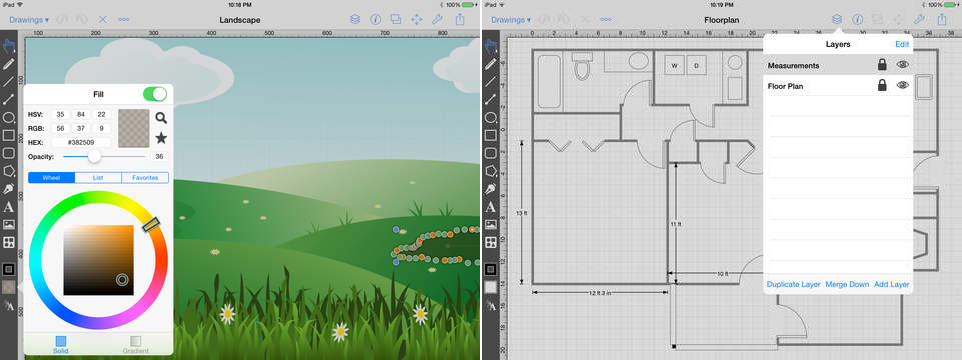Image resolution: width=962 pixels, height=360 pixels.
Task: Click the hue wheel selector marker
Action: click(151, 225)
